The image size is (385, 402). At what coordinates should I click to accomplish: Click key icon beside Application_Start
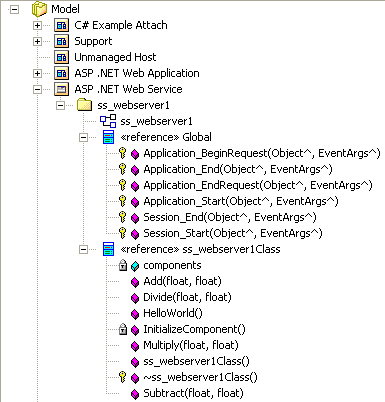coord(123,201)
